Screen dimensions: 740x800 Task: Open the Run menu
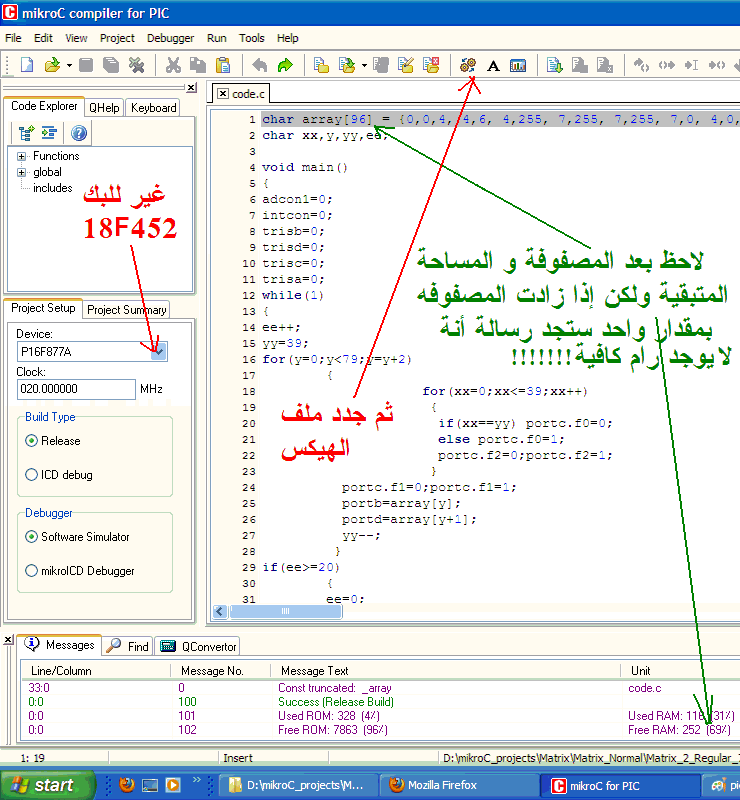point(217,38)
